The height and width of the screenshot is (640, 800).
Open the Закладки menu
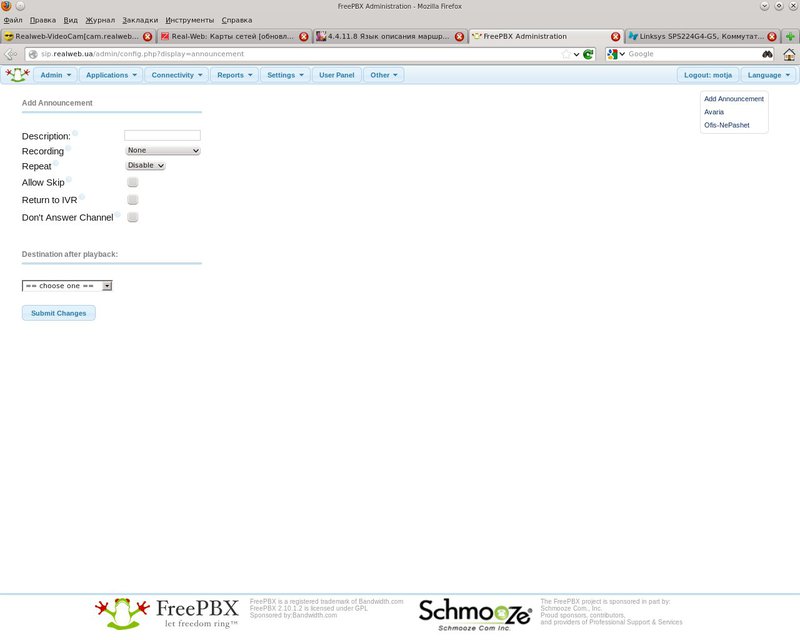140,20
